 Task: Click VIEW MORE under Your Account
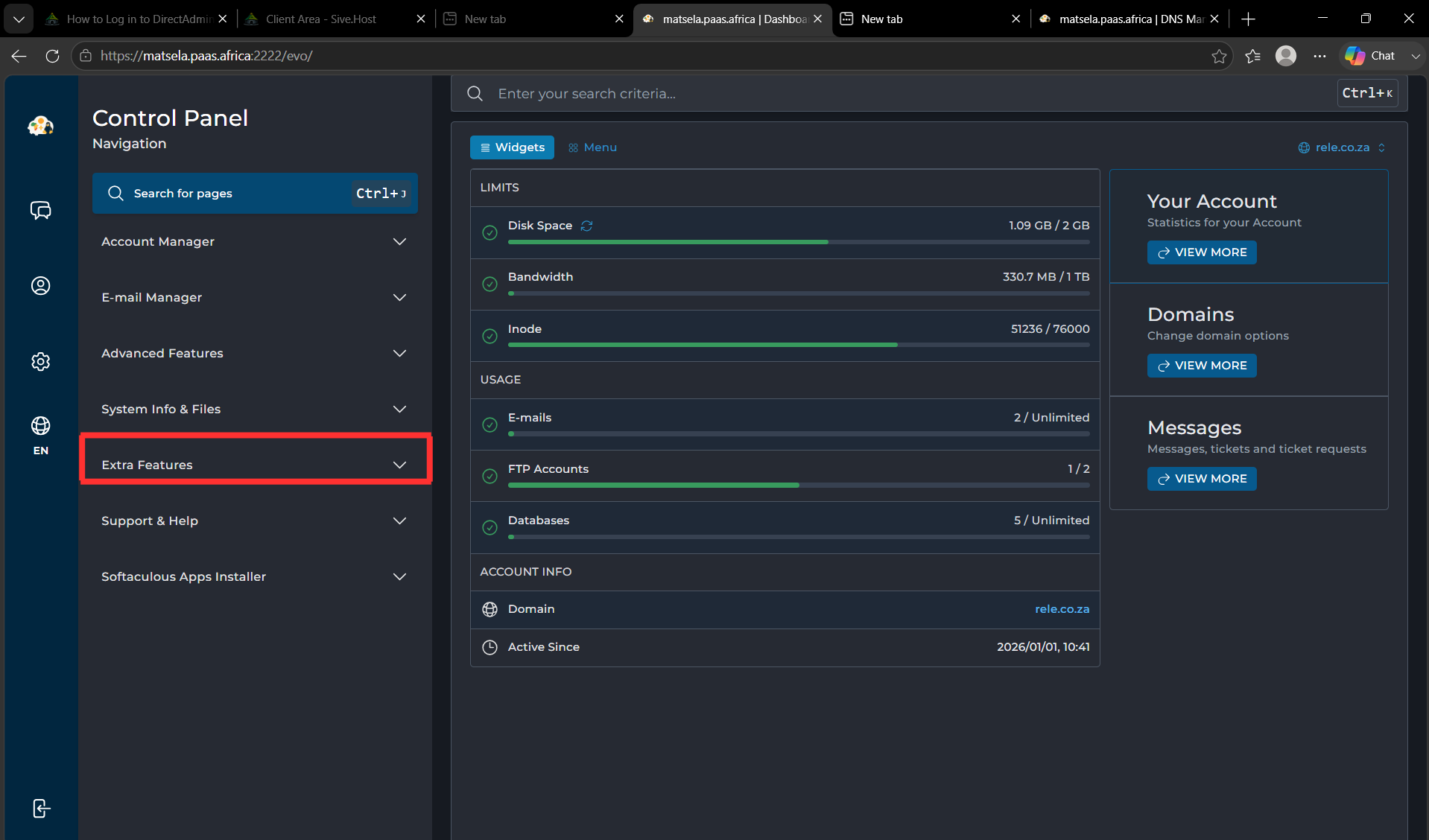click(x=1202, y=252)
